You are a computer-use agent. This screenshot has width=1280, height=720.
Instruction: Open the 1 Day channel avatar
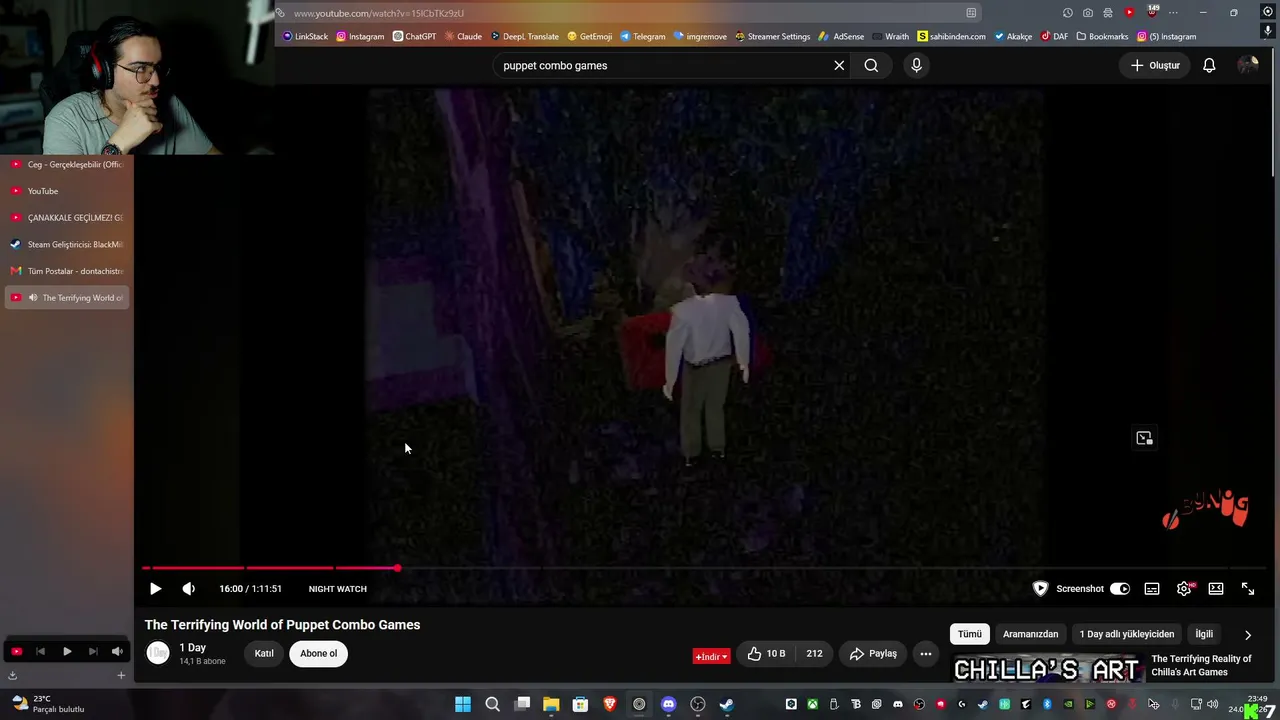coord(158,653)
